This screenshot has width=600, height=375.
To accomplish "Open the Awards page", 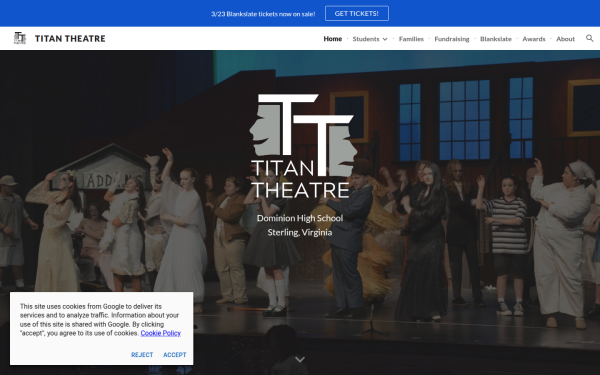I will tap(533, 39).
